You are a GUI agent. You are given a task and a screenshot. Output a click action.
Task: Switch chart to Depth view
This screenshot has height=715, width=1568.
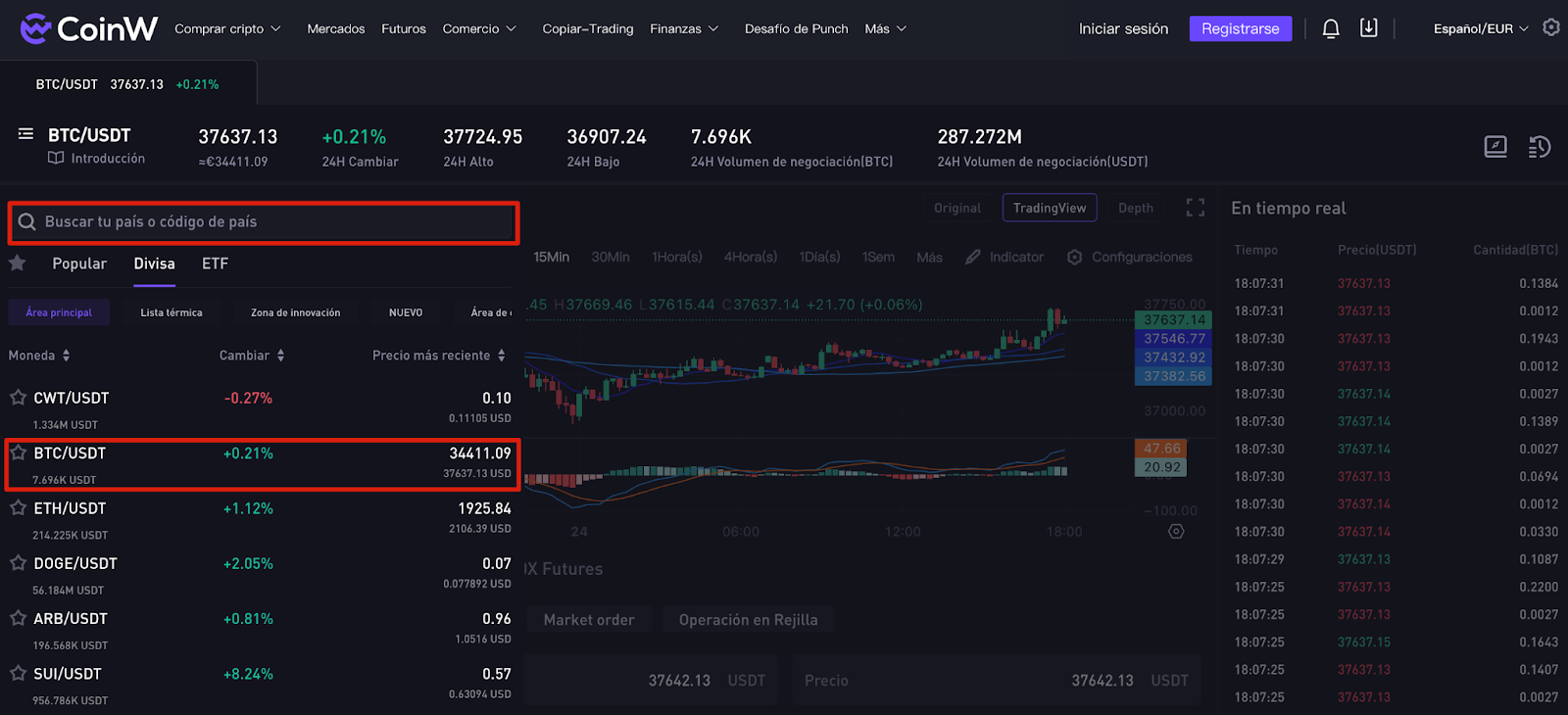click(x=1136, y=208)
